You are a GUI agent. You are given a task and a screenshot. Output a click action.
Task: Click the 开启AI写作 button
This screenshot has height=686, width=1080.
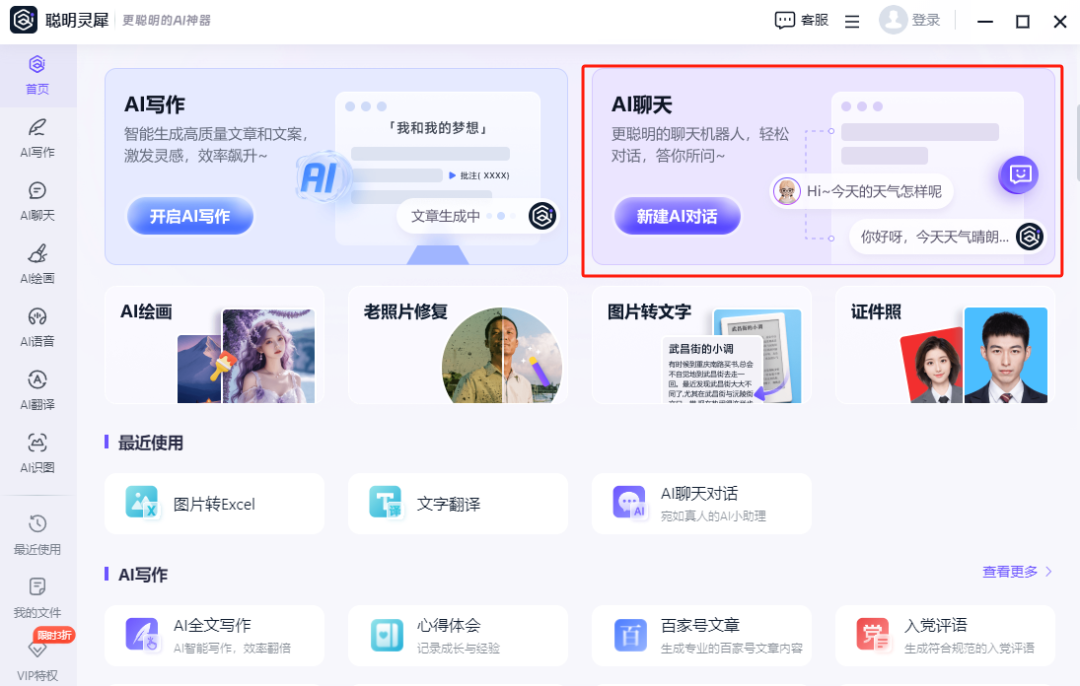pos(190,216)
